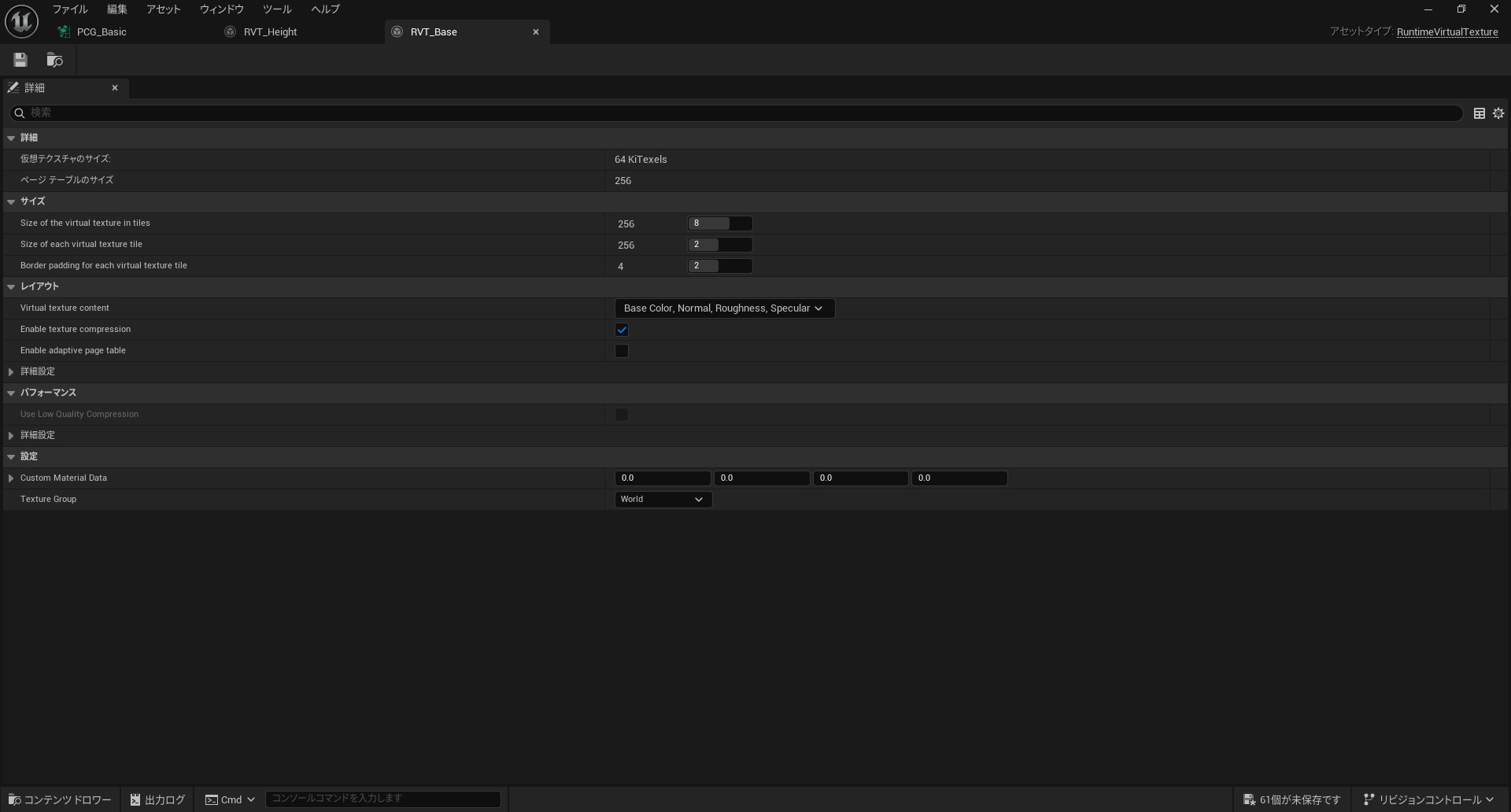Open the details panel settings gear icon

pyautogui.click(x=1498, y=113)
